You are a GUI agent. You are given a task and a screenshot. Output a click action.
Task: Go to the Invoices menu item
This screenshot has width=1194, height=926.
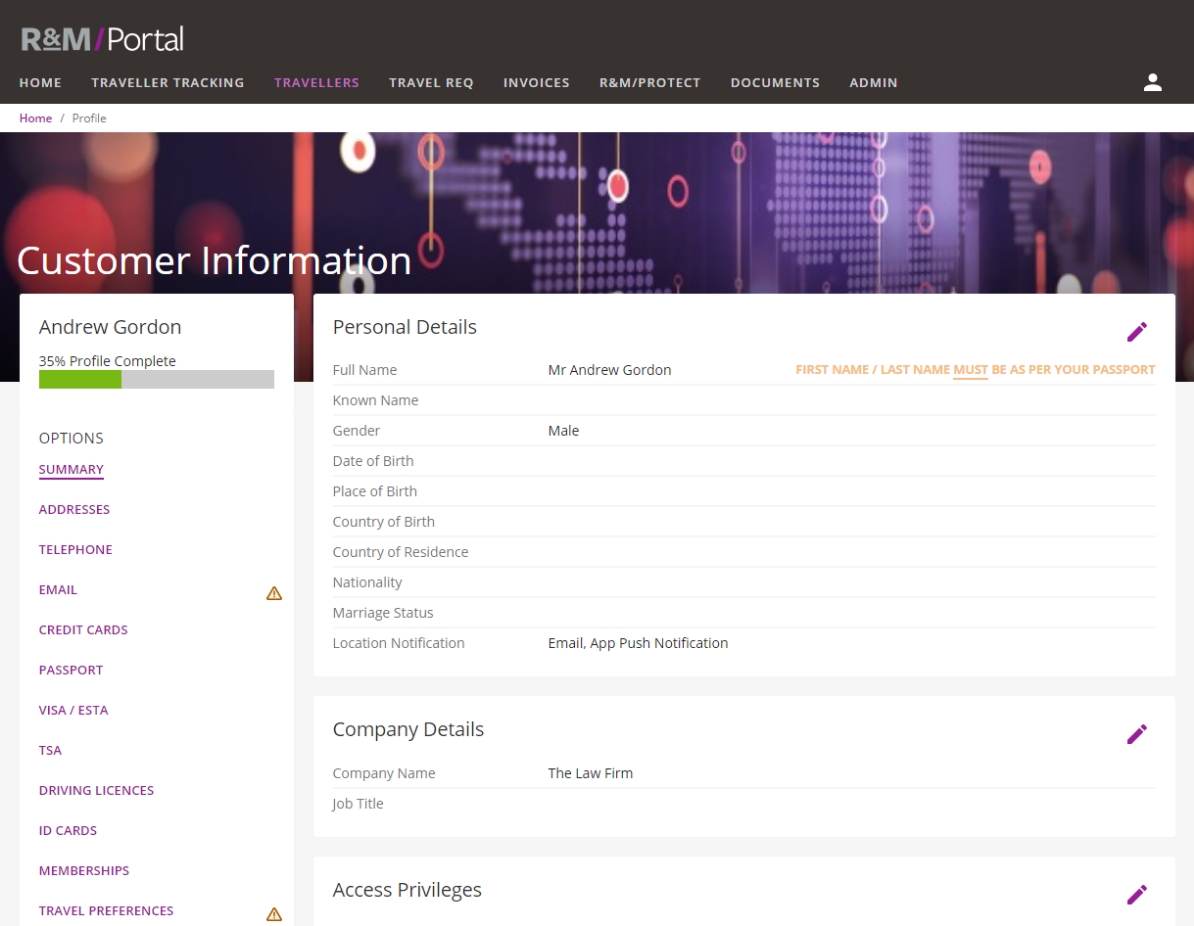click(x=536, y=83)
